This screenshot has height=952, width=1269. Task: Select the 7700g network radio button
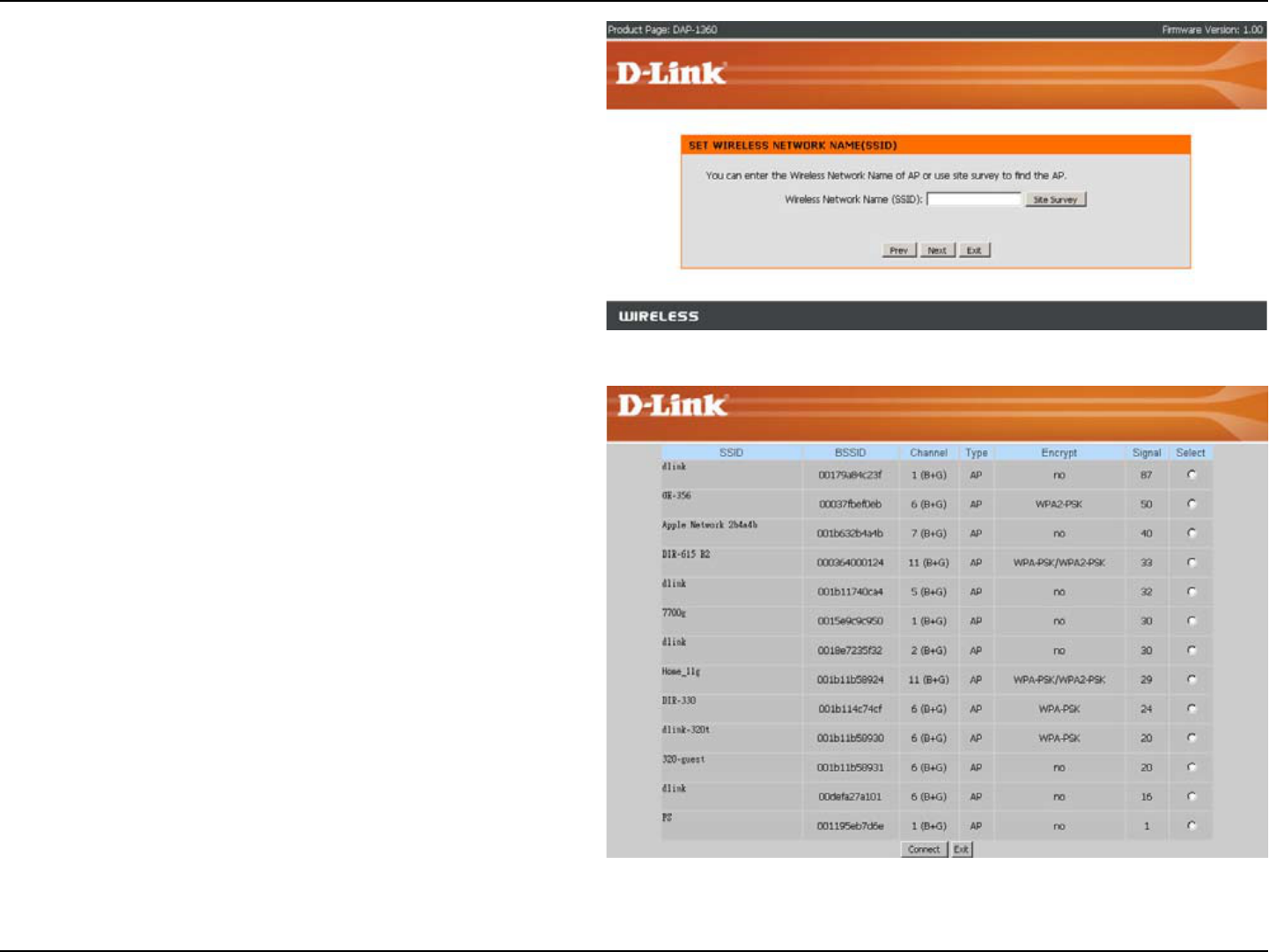coord(1192,621)
